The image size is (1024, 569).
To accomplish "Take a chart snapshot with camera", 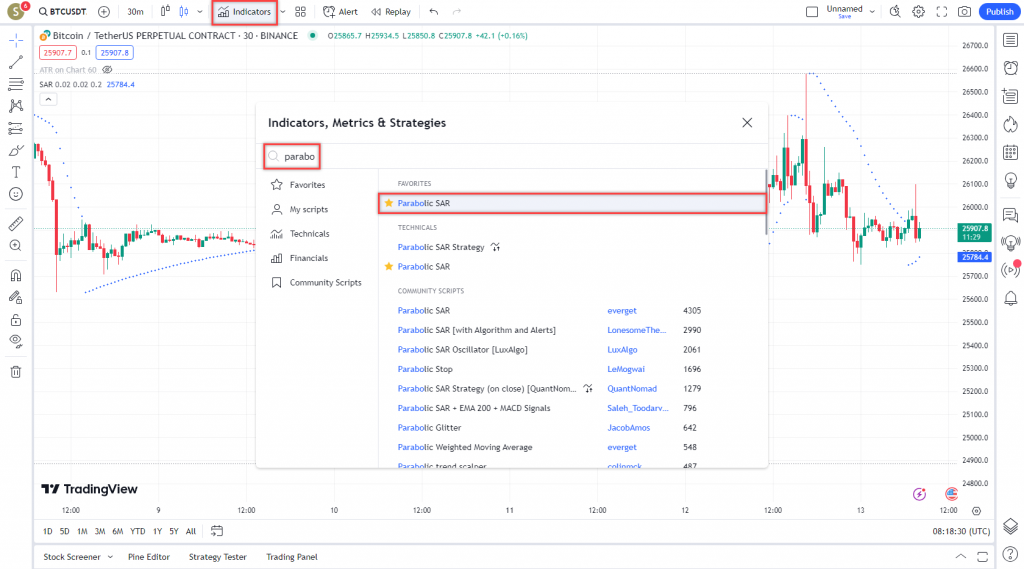I will [x=965, y=12].
